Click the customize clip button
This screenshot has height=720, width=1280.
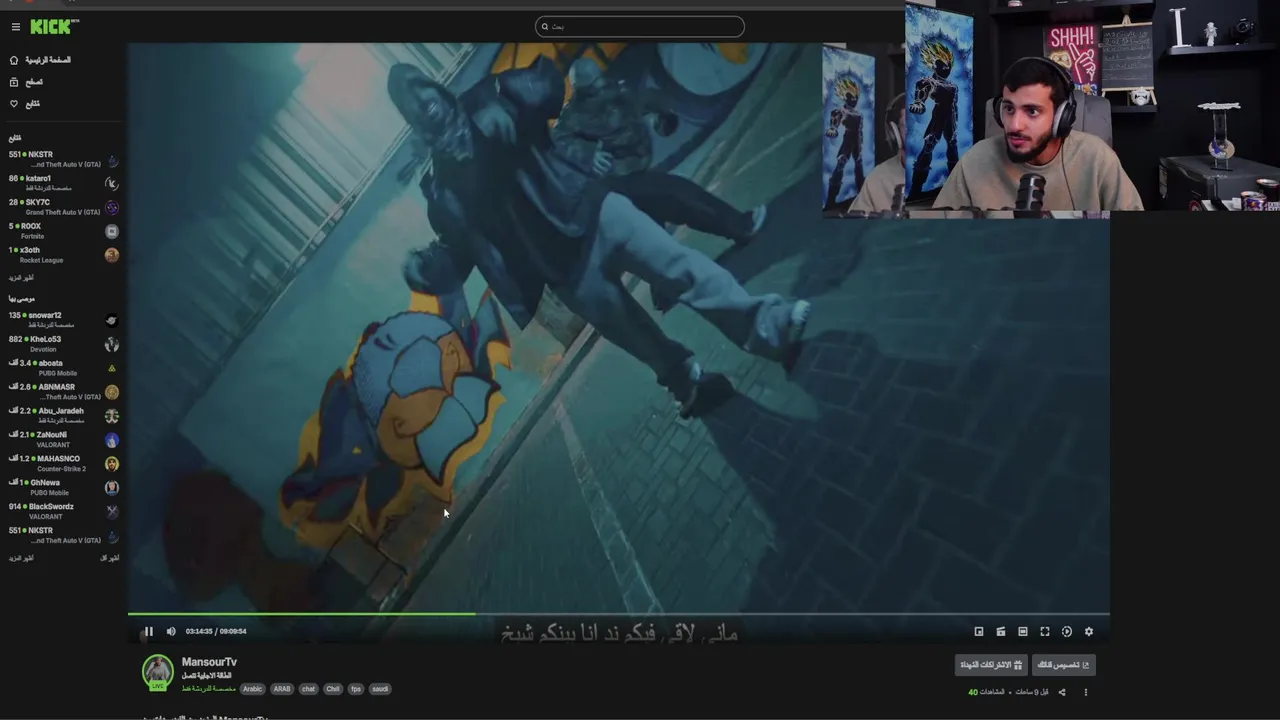click(x=1063, y=665)
